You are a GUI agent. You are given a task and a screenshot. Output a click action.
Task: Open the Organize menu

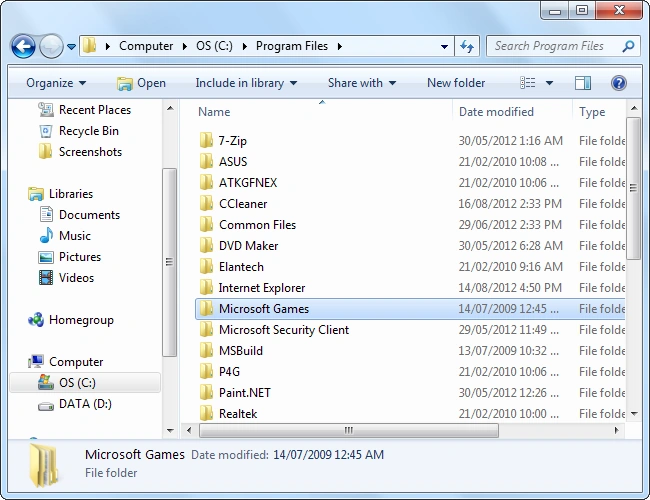[56, 83]
